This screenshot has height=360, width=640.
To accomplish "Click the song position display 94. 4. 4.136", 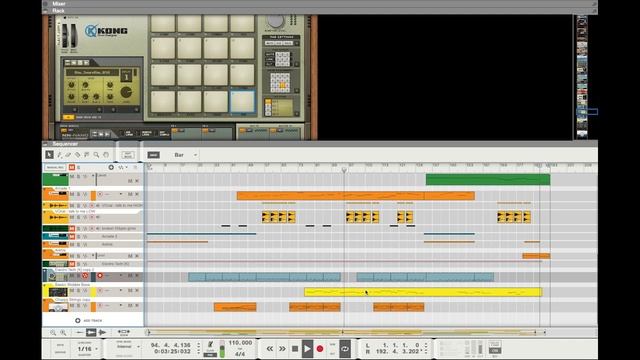I will [x=171, y=345].
